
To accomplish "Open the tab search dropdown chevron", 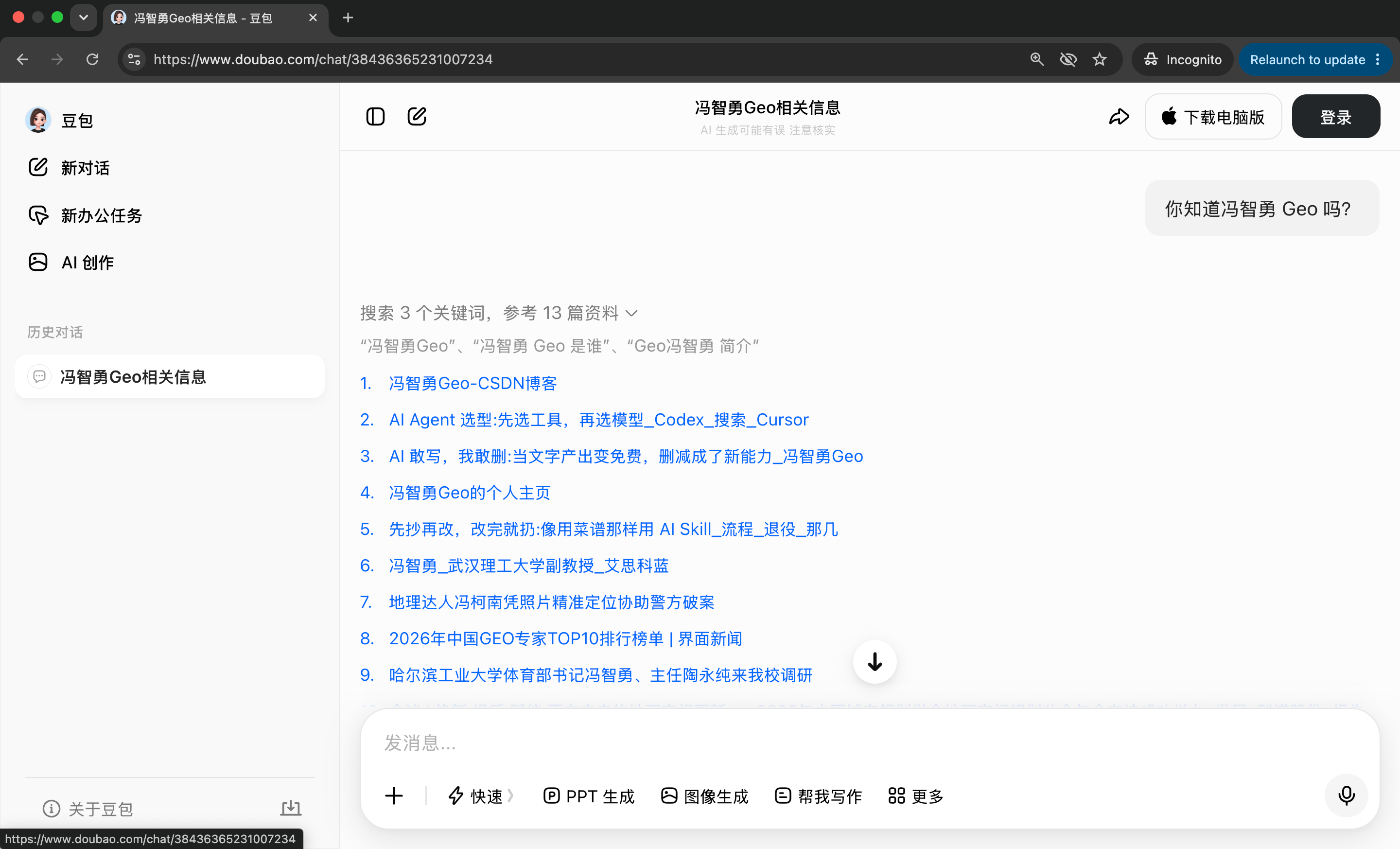I will 84,18.
